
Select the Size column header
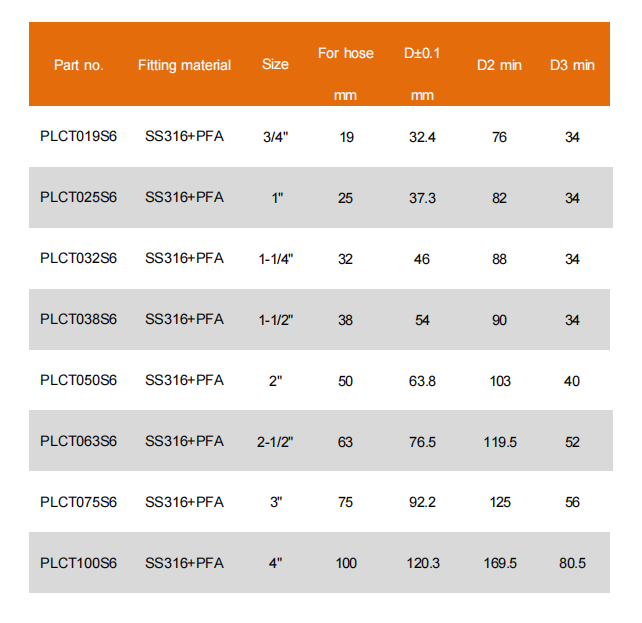tap(275, 64)
